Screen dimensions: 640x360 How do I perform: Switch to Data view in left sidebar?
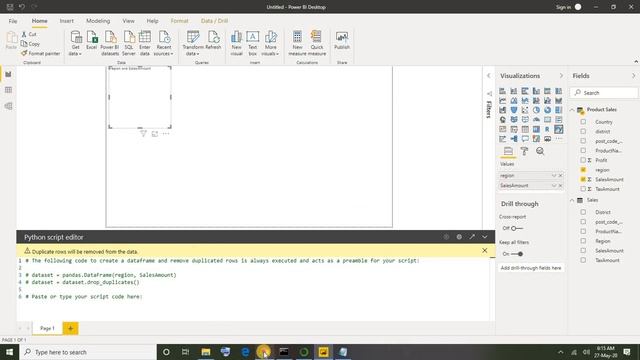[x=8, y=90]
